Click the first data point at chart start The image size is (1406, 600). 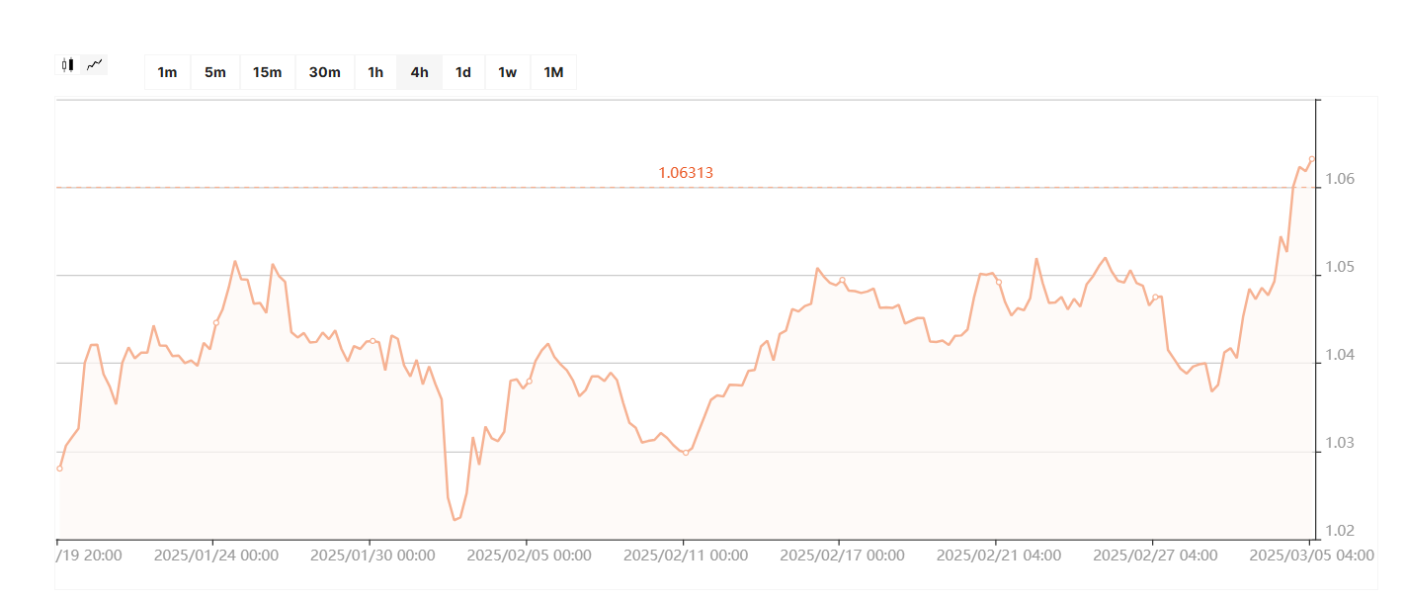(59, 468)
